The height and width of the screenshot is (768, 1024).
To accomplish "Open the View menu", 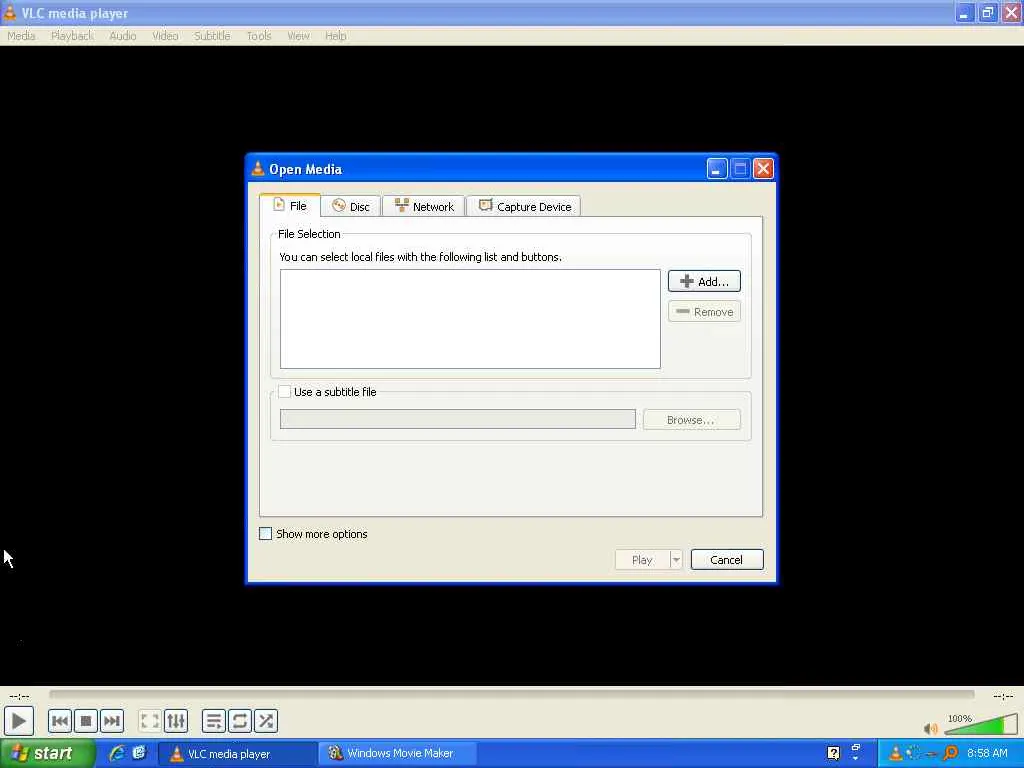I will [x=298, y=36].
